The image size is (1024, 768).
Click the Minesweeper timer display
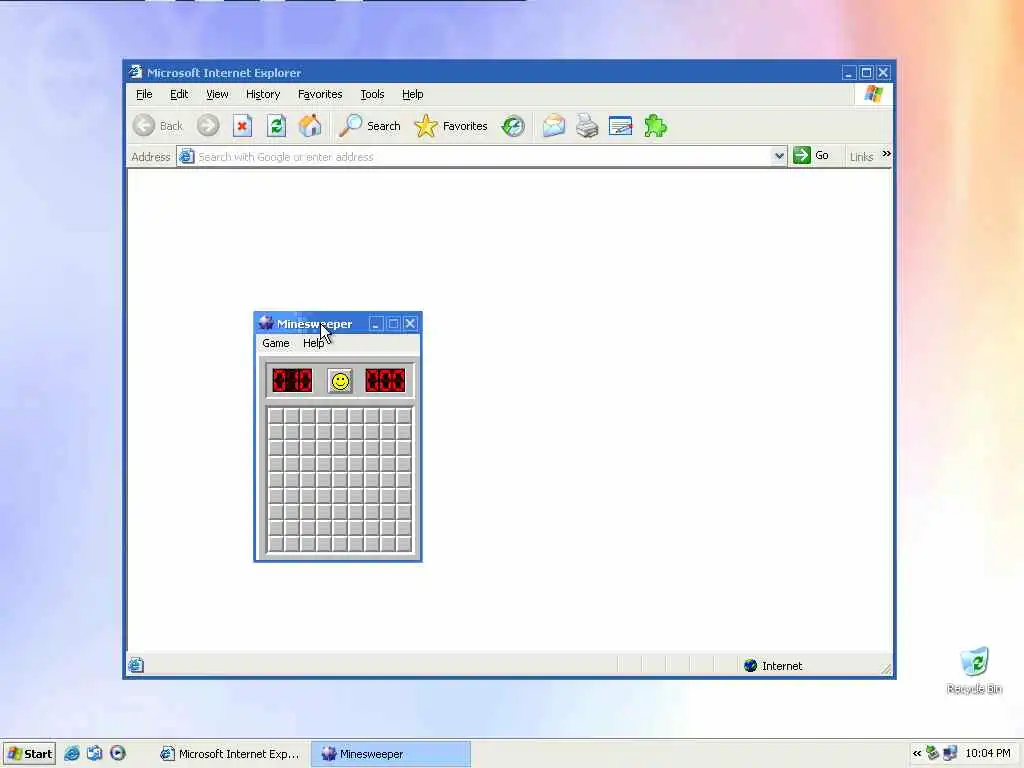[x=385, y=380]
